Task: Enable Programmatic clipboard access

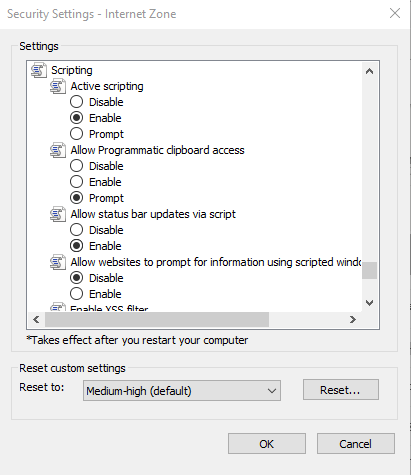Action: tap(76, 182)
